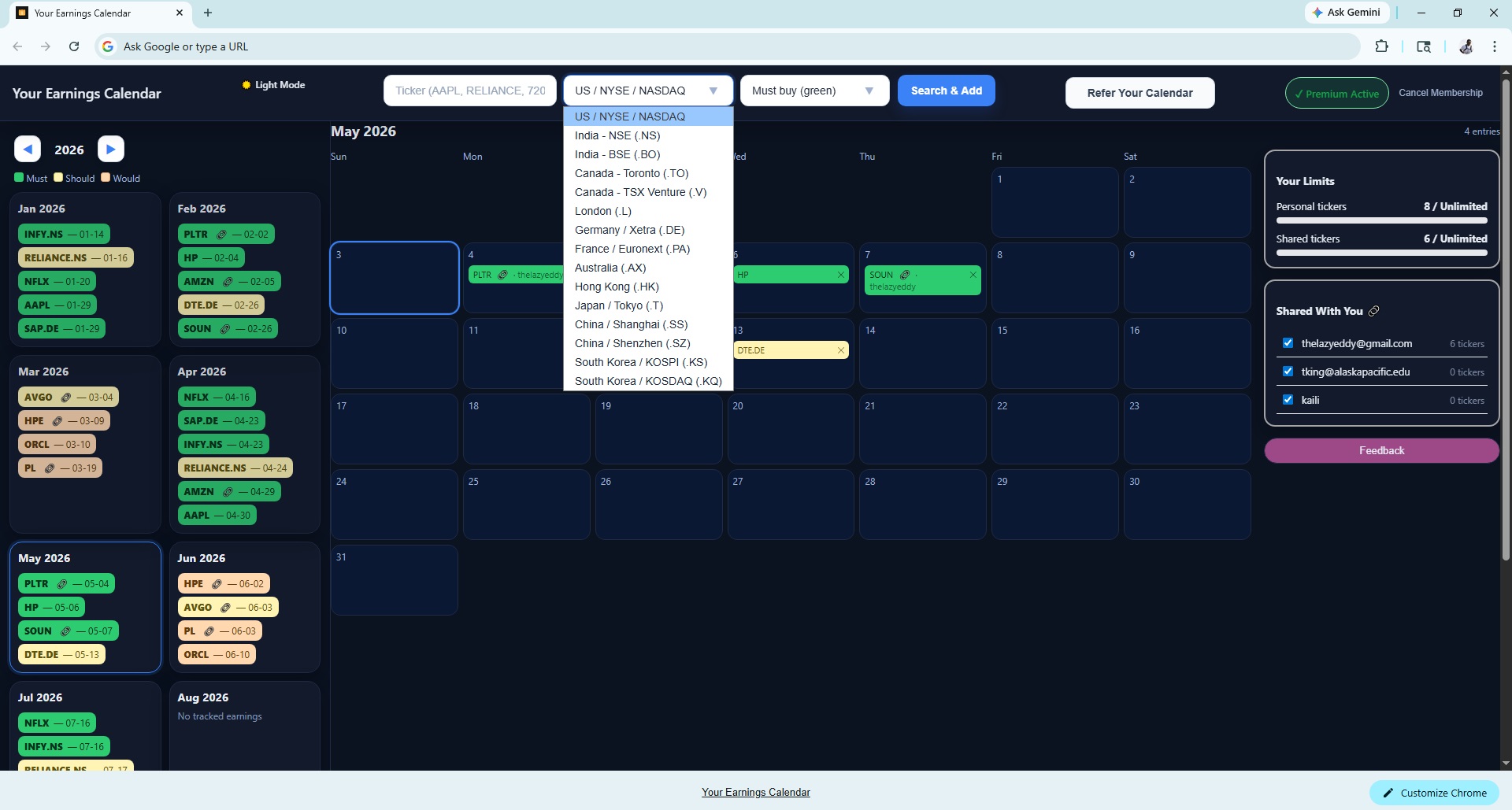The height and width of the screenshot is (810, 1512).
Task: Click Cancel Membership link
Action: [1440, 93]
